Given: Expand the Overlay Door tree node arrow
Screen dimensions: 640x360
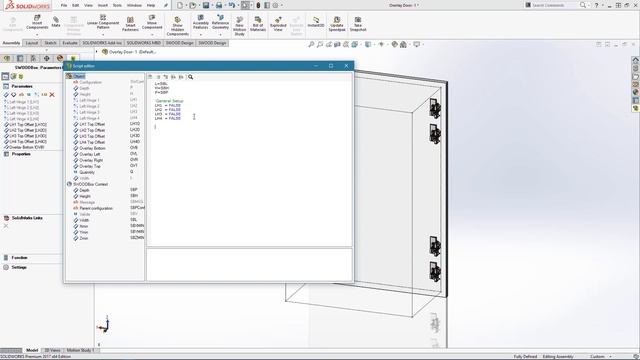Looking at the screenshot, I should tap(97, 52).
